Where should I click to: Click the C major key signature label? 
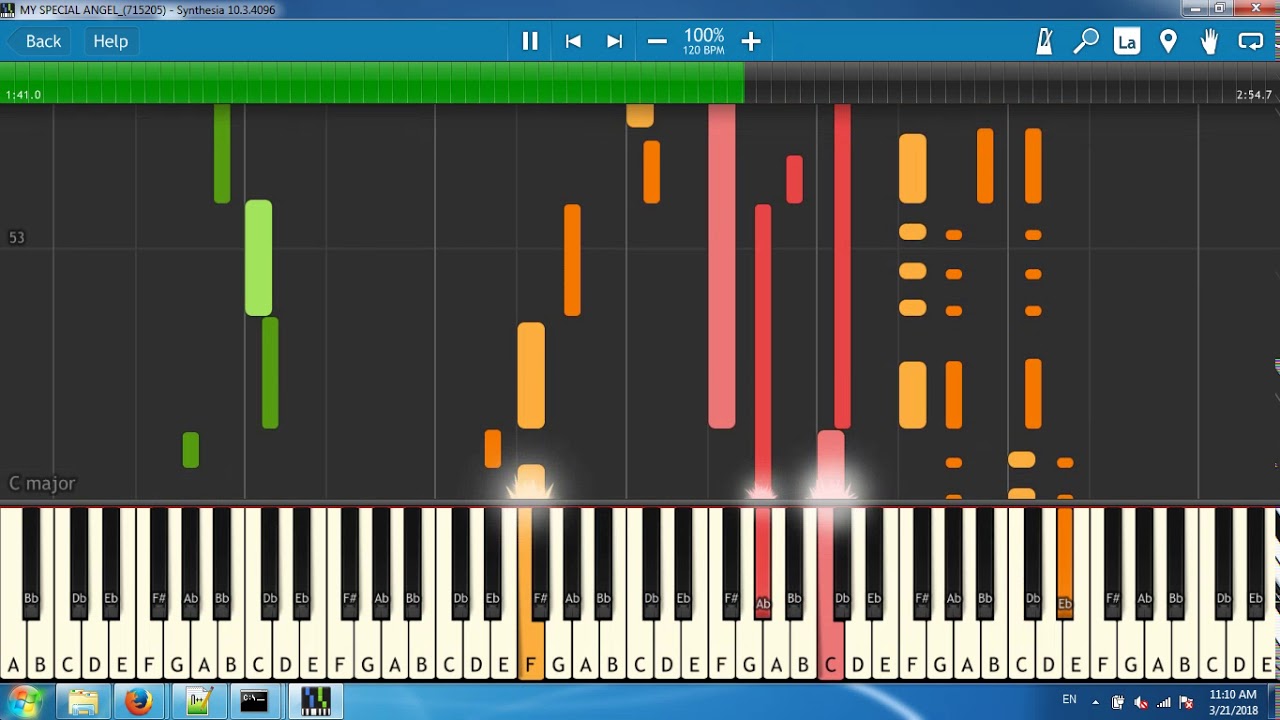[42, 483]
